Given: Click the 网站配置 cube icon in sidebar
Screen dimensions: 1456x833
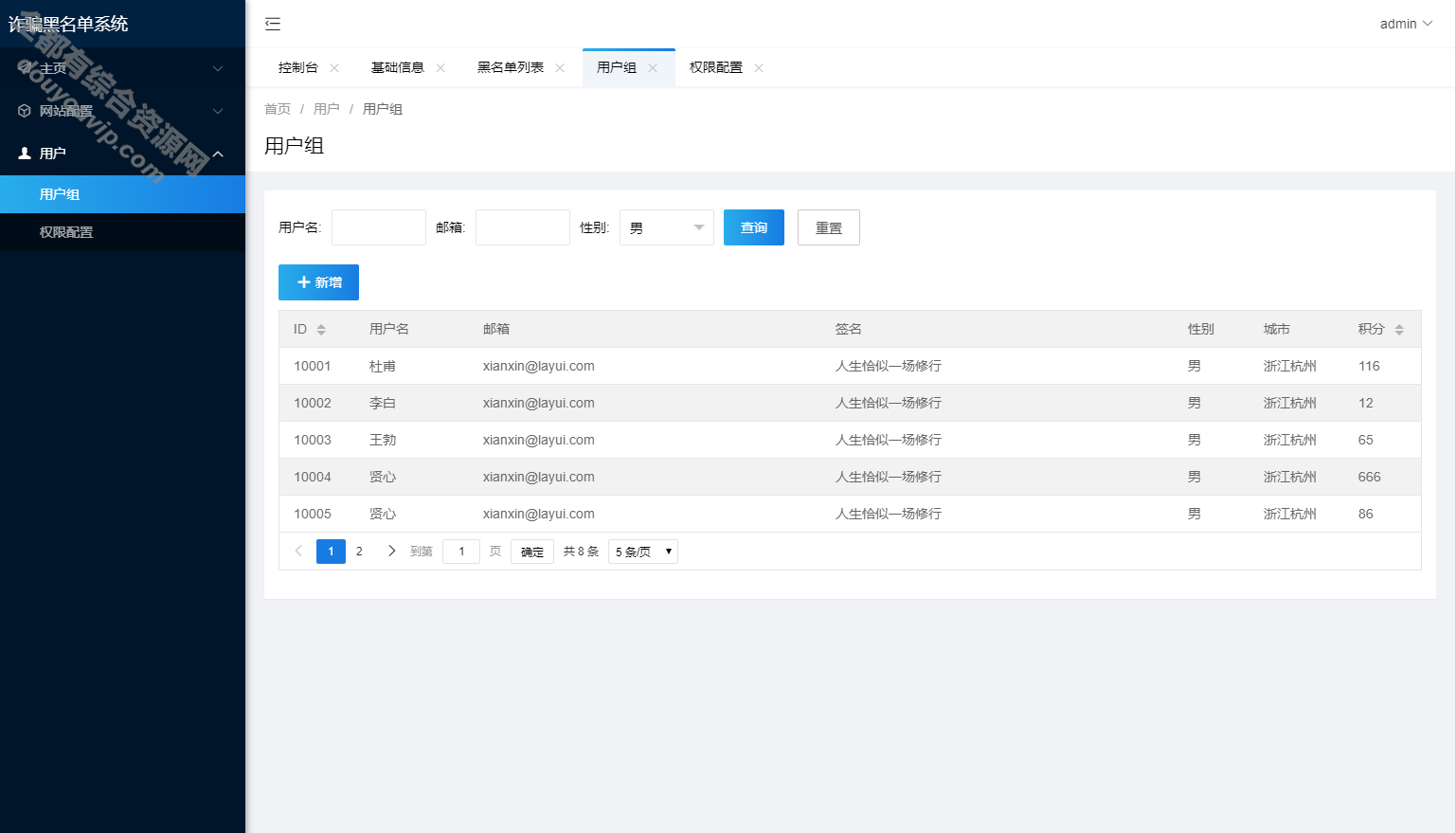Looking at the screenshot, I should 25,111.
